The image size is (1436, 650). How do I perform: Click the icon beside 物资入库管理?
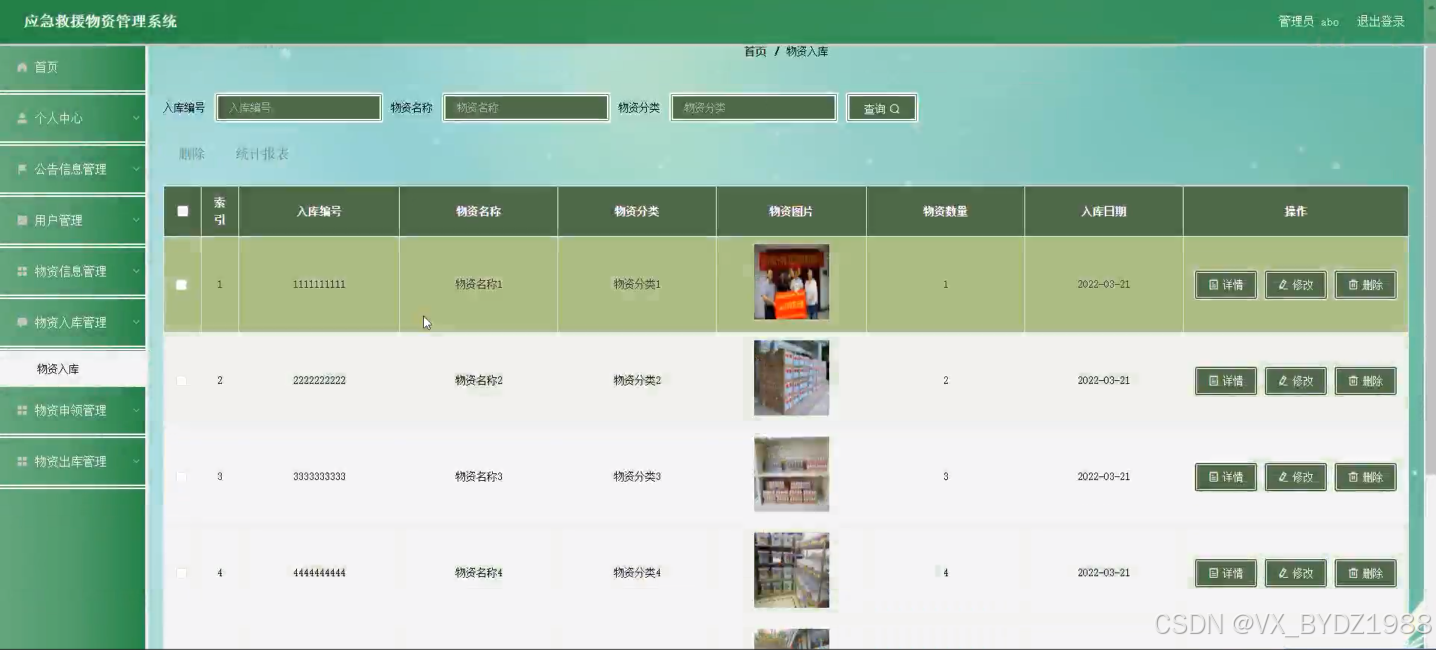[22, 322]
